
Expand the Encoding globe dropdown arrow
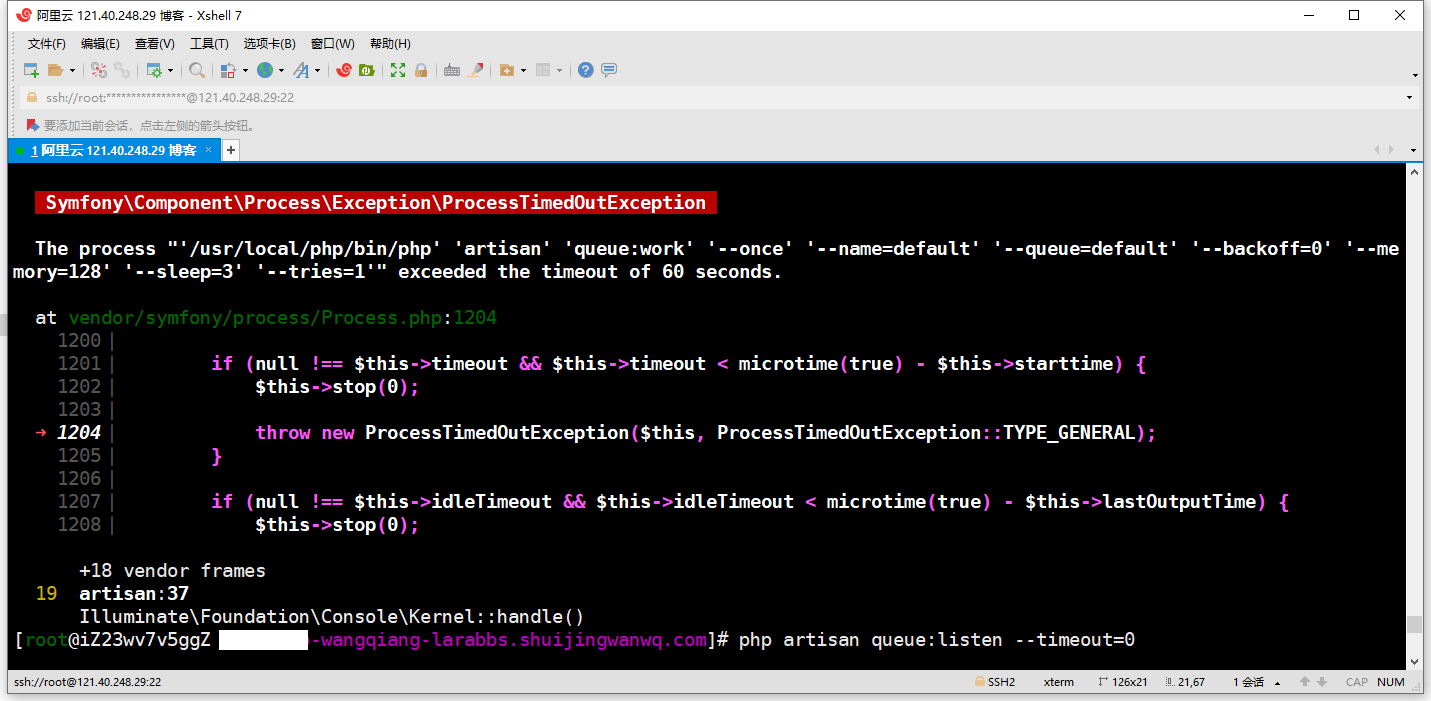tap(282, 70)
